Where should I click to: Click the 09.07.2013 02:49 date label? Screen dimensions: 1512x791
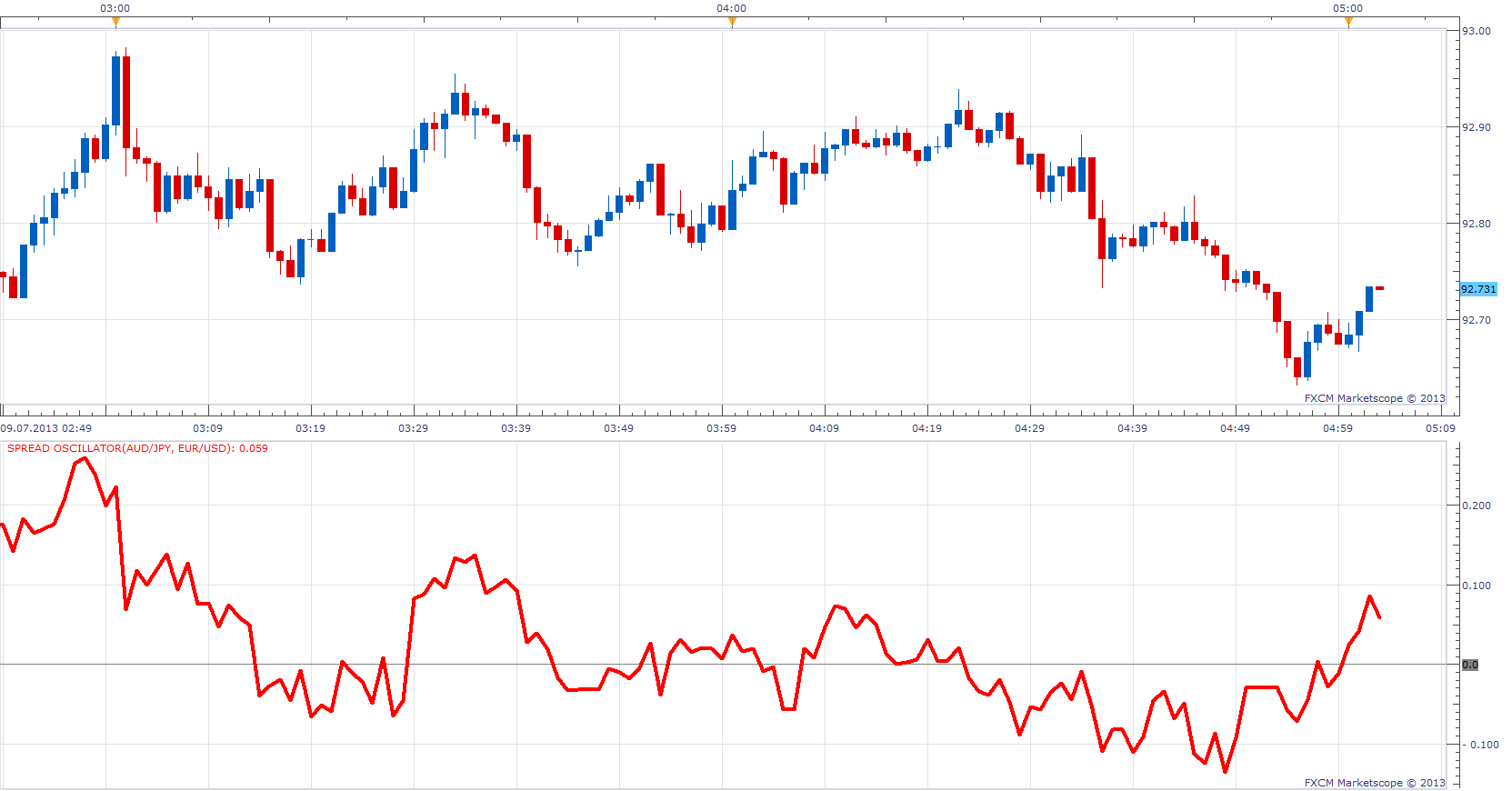(x=46, y=428)
